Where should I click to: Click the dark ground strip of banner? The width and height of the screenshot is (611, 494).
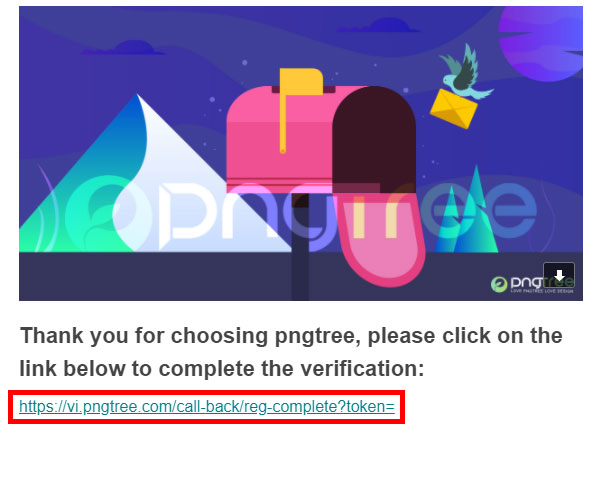coord(301,276)
